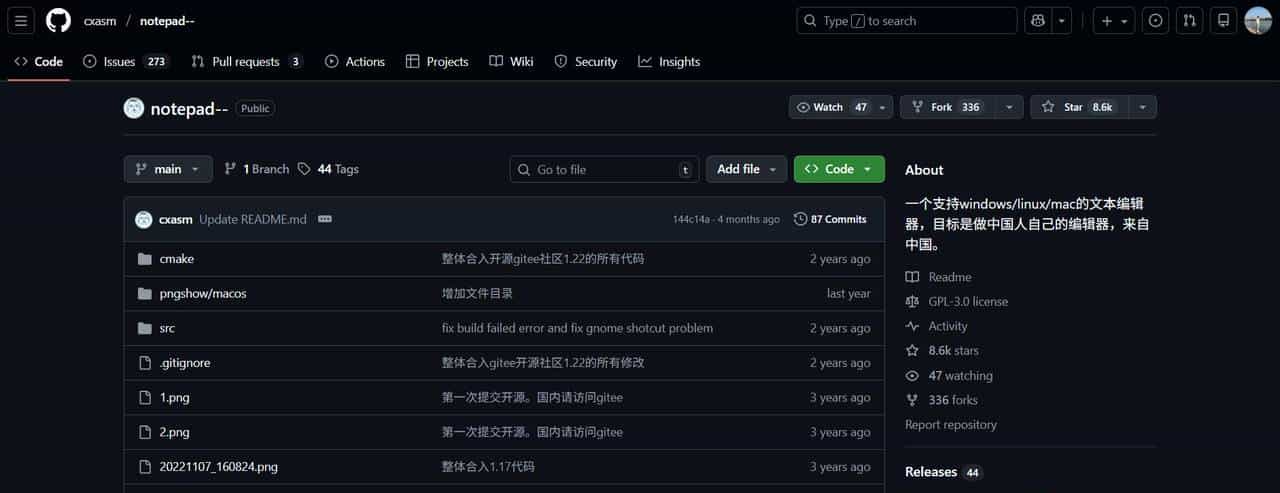Open the Activity link in About
The image size is (1280, 493).
click(936, 326)
